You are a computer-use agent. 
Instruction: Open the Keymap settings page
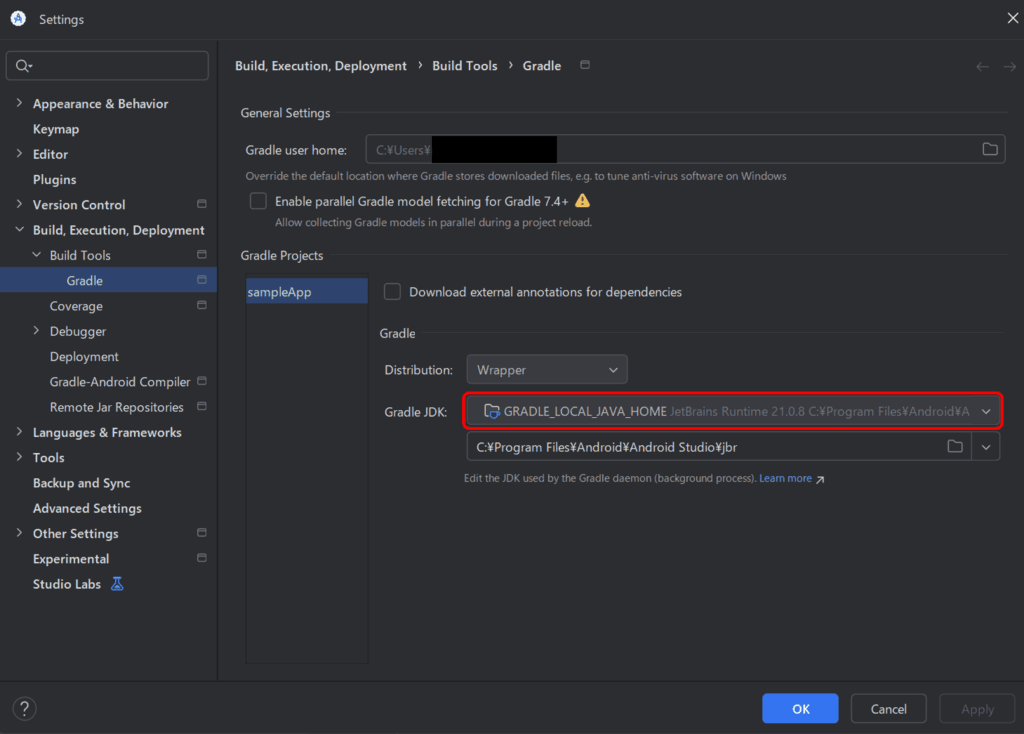coord(56,129)
